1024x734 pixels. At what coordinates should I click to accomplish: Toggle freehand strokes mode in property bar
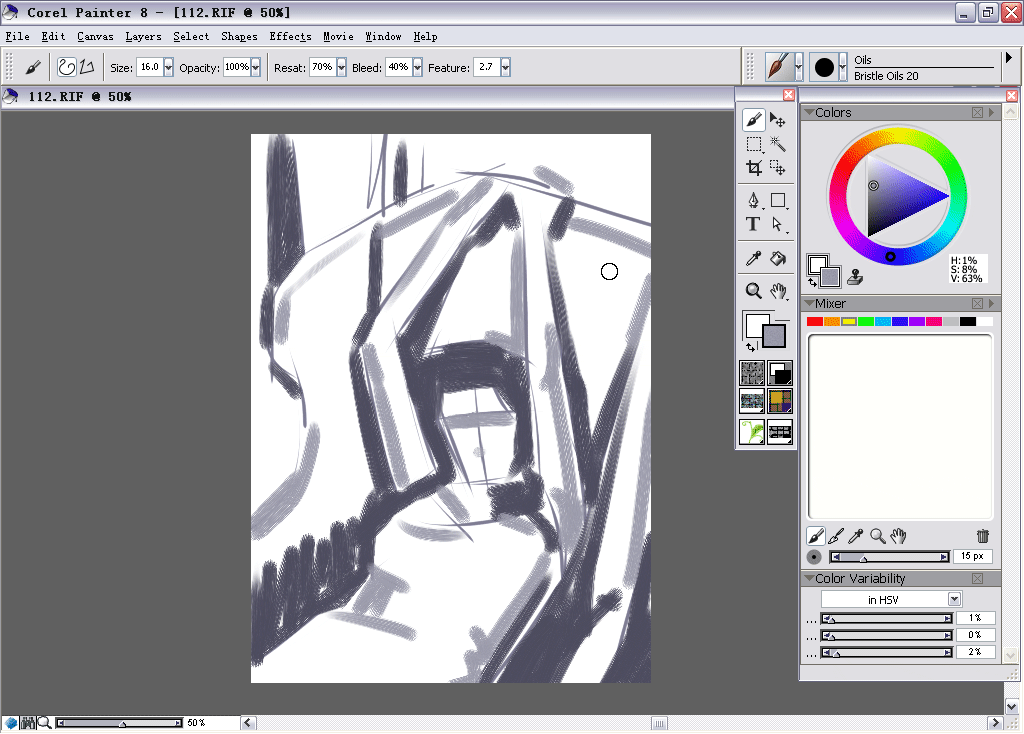tap(67, 67)
